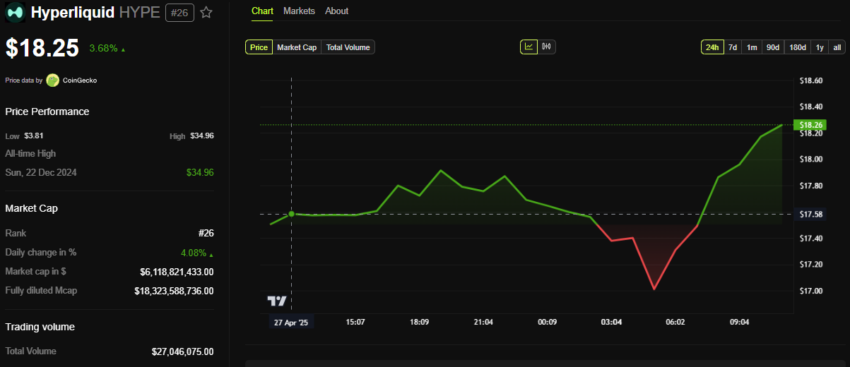
Task: Click the #26 rank badge
Action: point(179,12)
